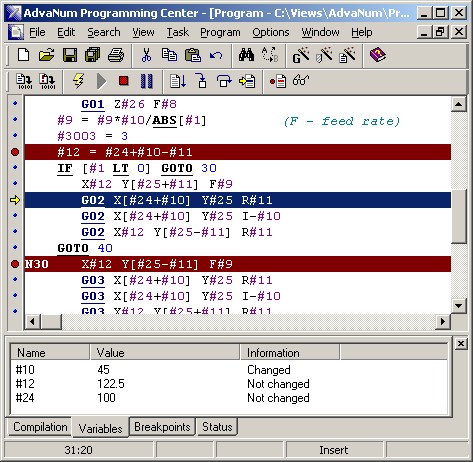The width and height of the screenshot is (473, 462).
Task: Click the horizontal scrollbar left arrow
Action: pyautogui.click(x=32, y=321)
